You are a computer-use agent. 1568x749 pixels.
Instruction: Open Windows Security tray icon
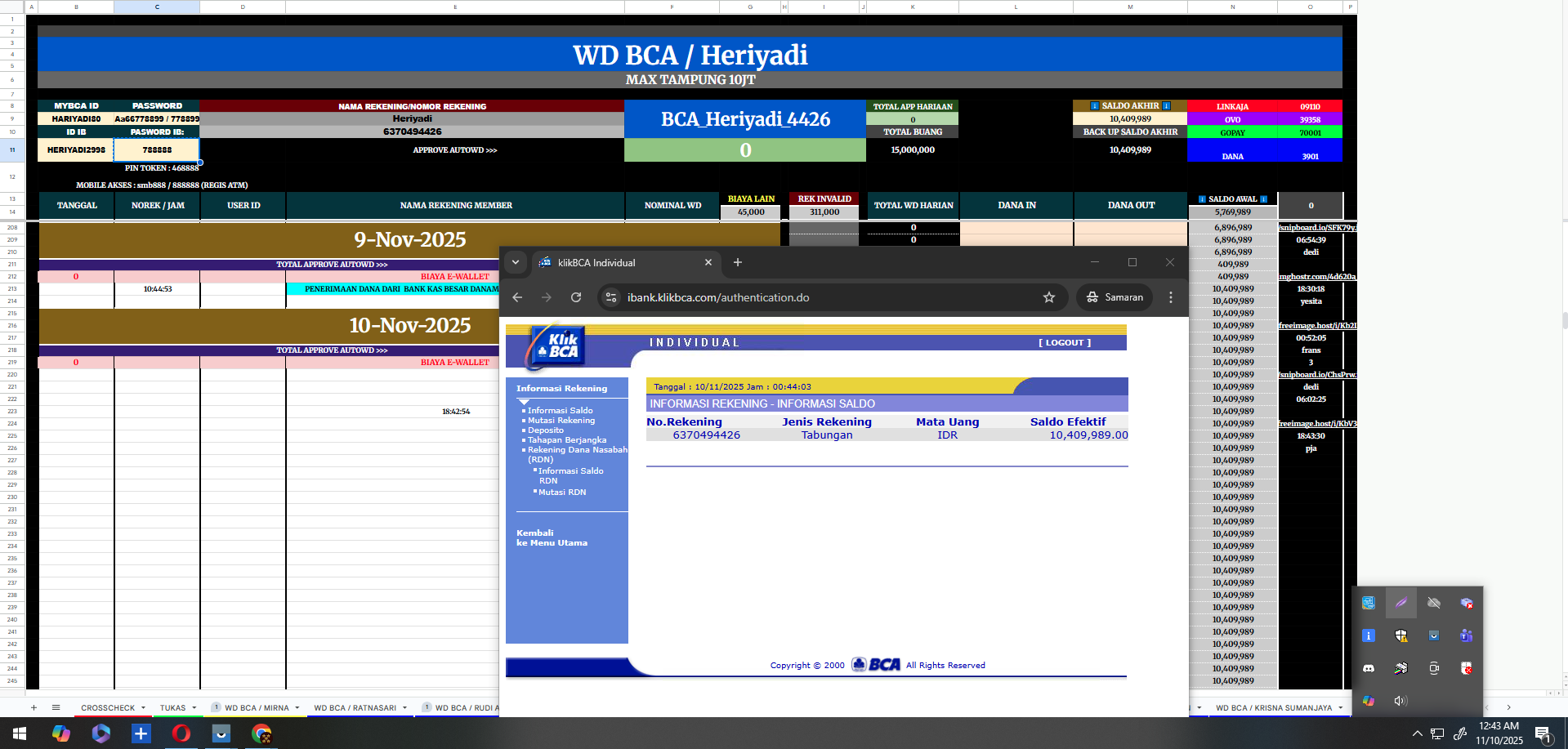pos(1401,635)
